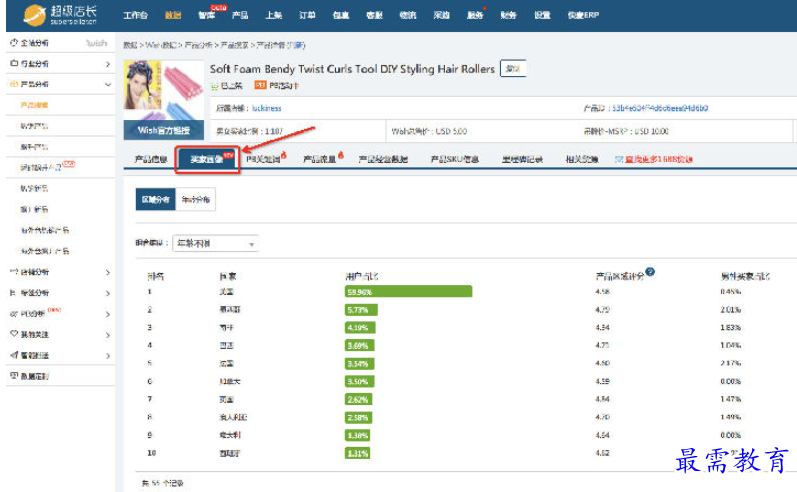Open 智库 beta in the top navigation
Image resolution: width=797 pixels, height=492 pixels.
(208, 14)
